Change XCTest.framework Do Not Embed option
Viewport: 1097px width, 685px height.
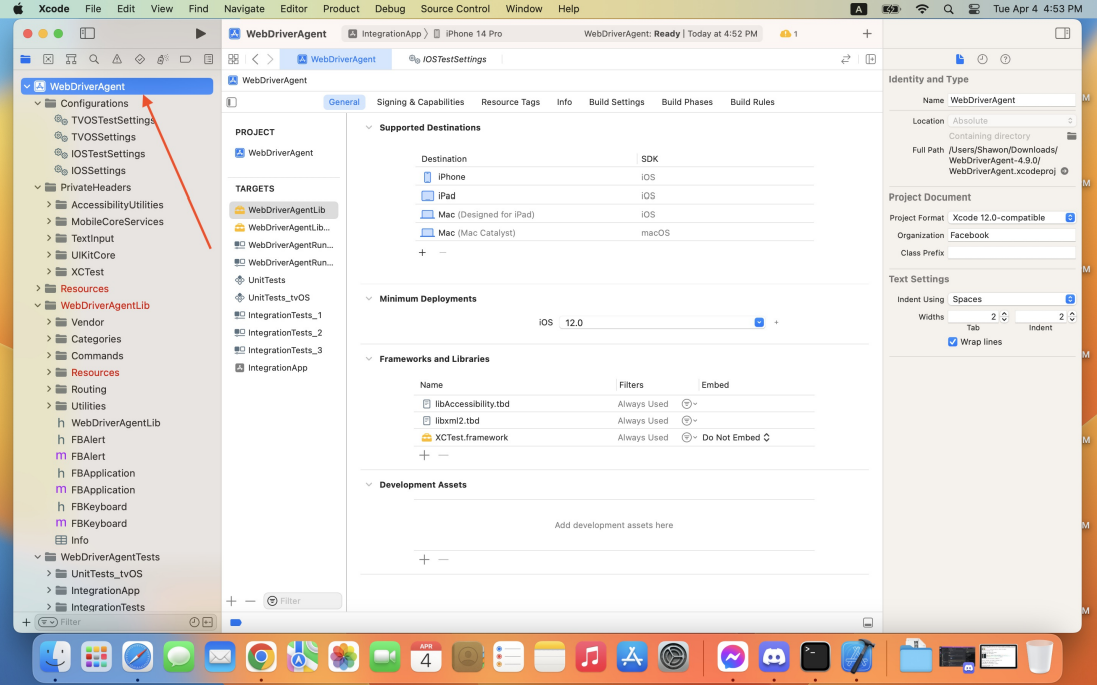735,438
